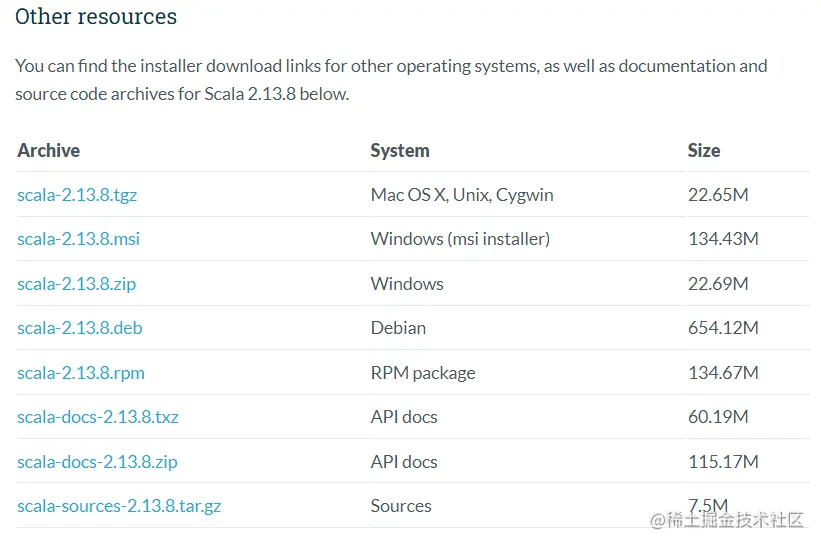Click the "Windows (msi installer)" system cell
Viewport: 821px width, 547px height.
(460, 239)
